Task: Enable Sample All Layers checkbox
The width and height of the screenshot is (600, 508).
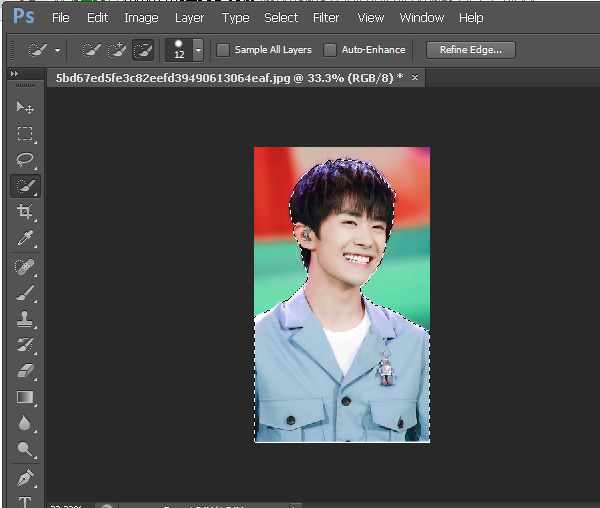Action: (223, 50)
